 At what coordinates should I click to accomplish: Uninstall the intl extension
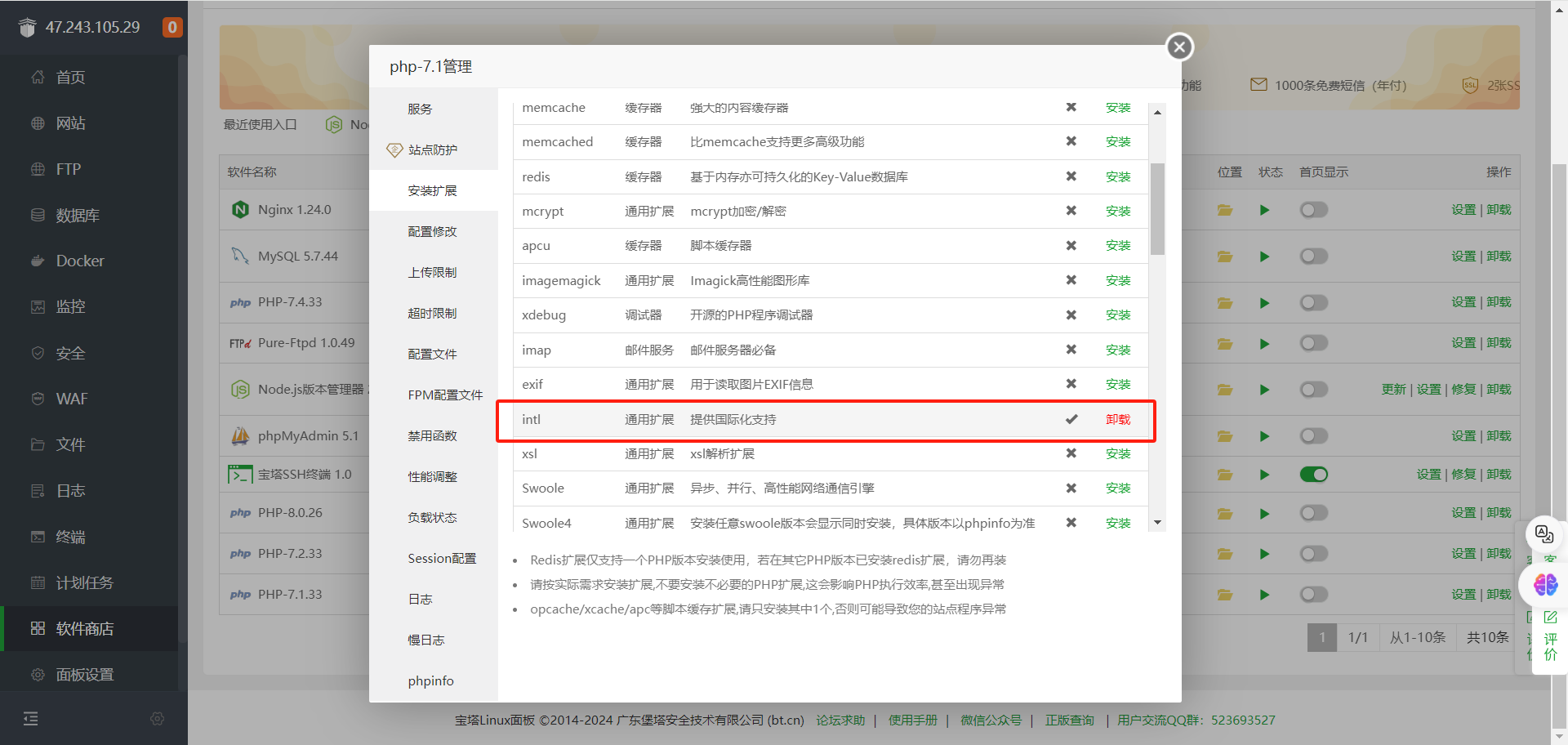(1117, 420)
